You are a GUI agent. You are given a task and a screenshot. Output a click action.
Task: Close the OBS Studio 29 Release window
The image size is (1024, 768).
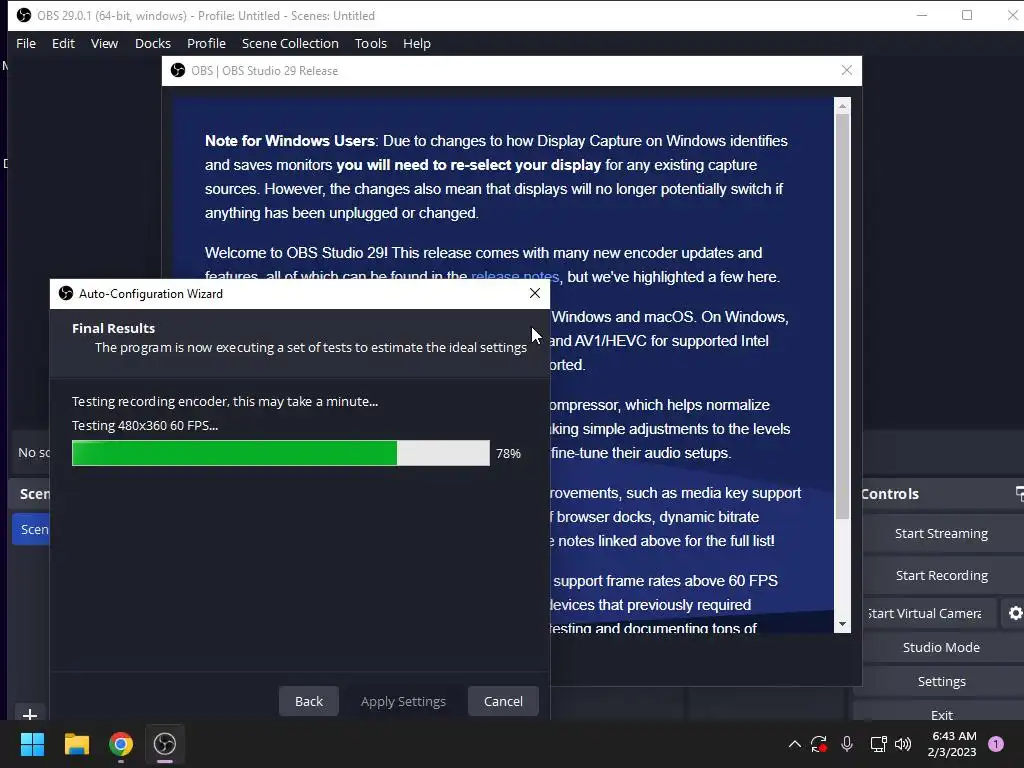pyautogui.click(x=847, y=70)
